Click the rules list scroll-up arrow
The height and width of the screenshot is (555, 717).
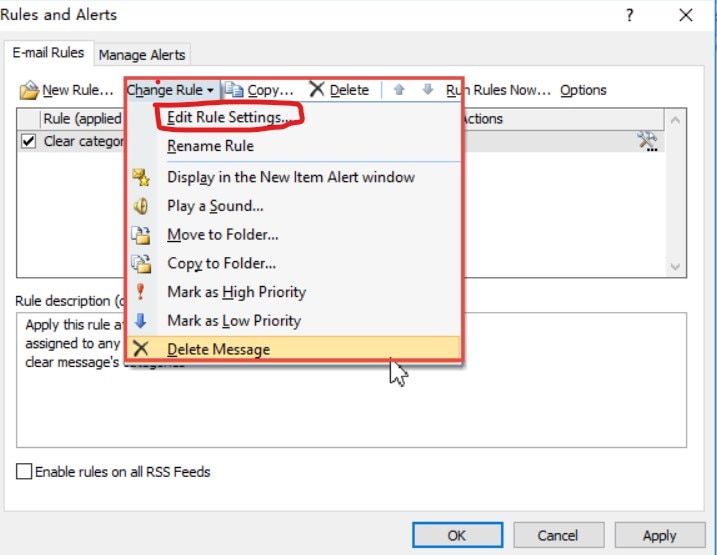(675, 121)
